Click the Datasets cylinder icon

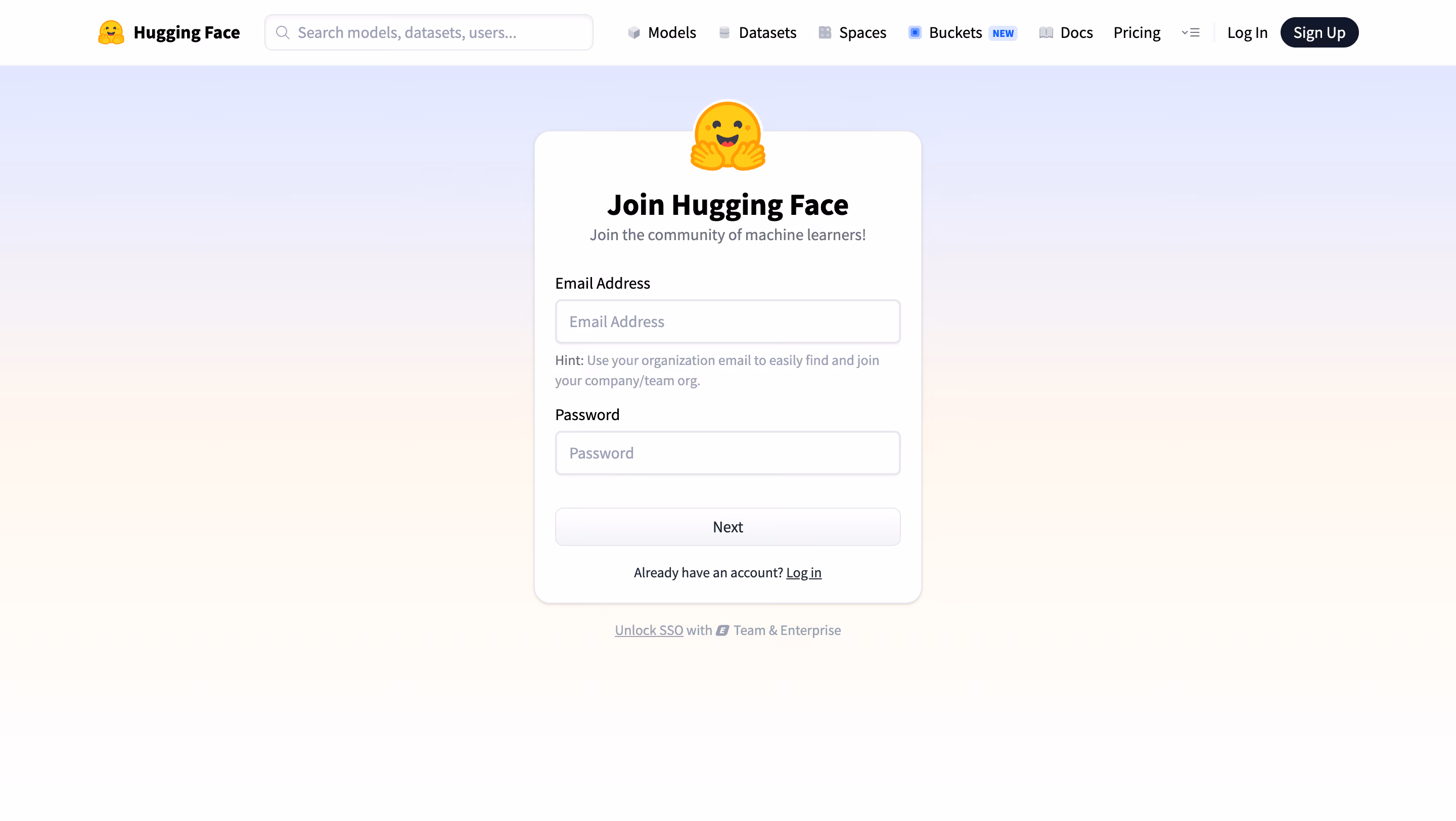point(724,33)
